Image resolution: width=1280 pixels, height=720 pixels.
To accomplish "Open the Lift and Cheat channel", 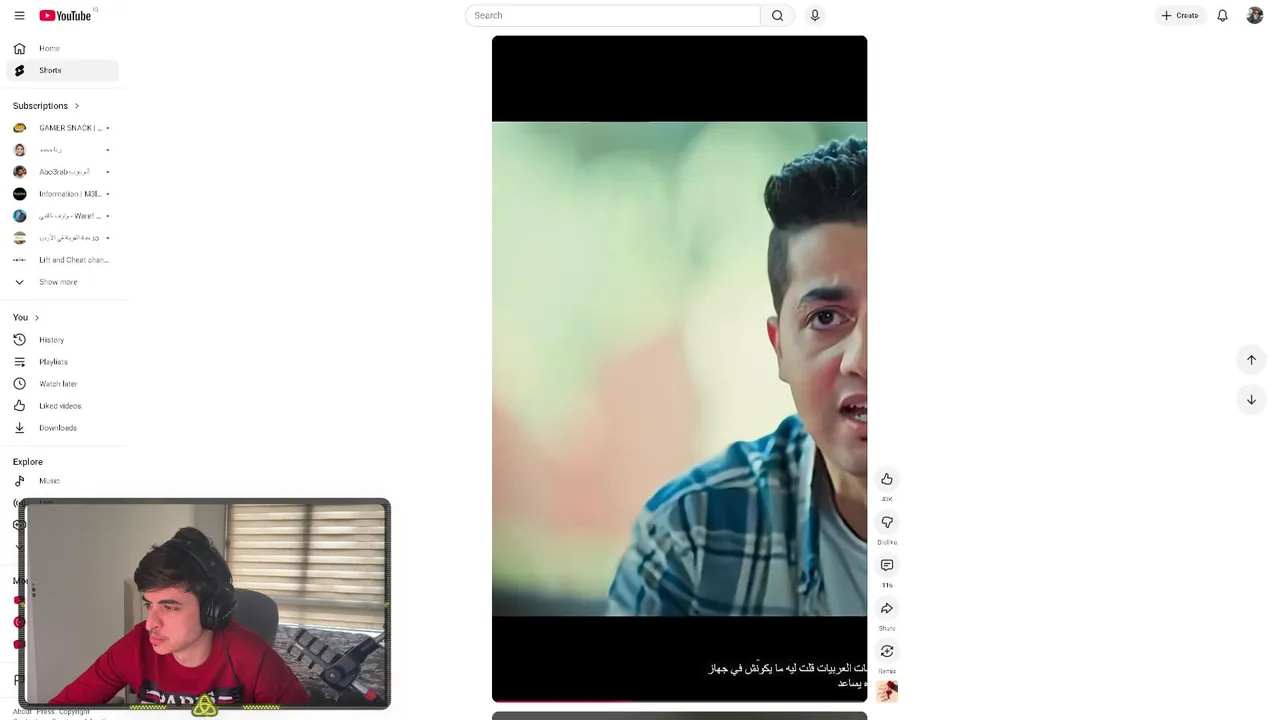I will coord(62,260).
